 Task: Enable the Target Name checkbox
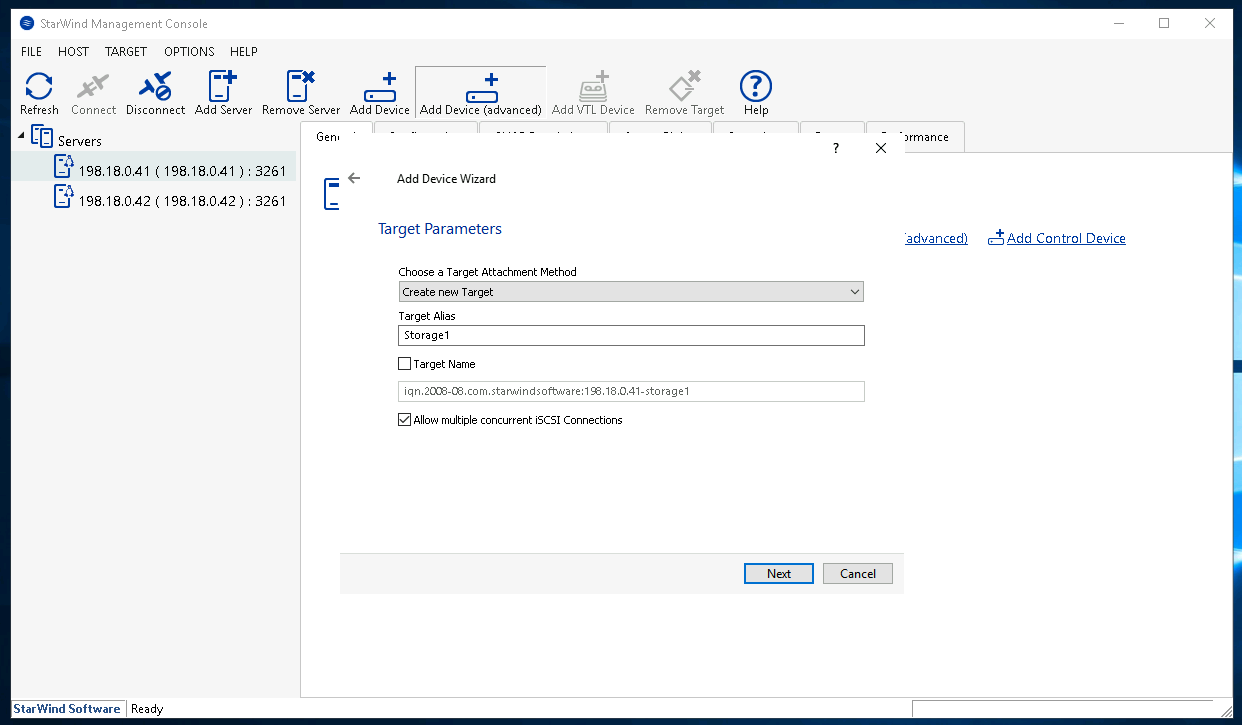tap(405, 364)
